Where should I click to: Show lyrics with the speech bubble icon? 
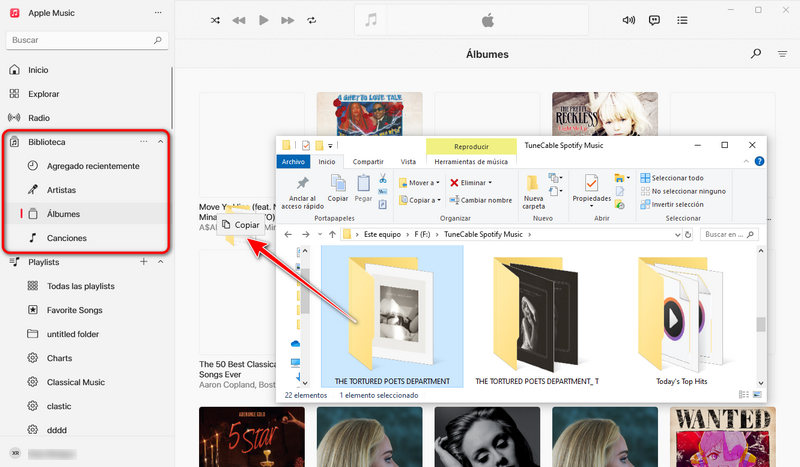click(654, 20)
